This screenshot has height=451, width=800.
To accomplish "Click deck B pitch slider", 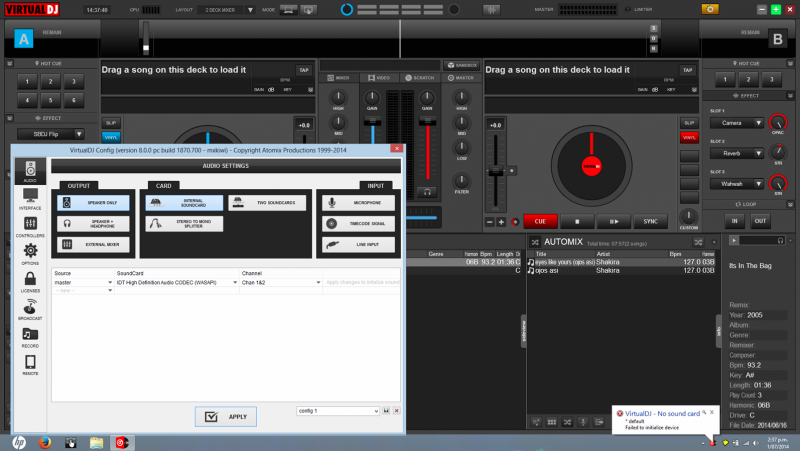I will click(496, 170).
